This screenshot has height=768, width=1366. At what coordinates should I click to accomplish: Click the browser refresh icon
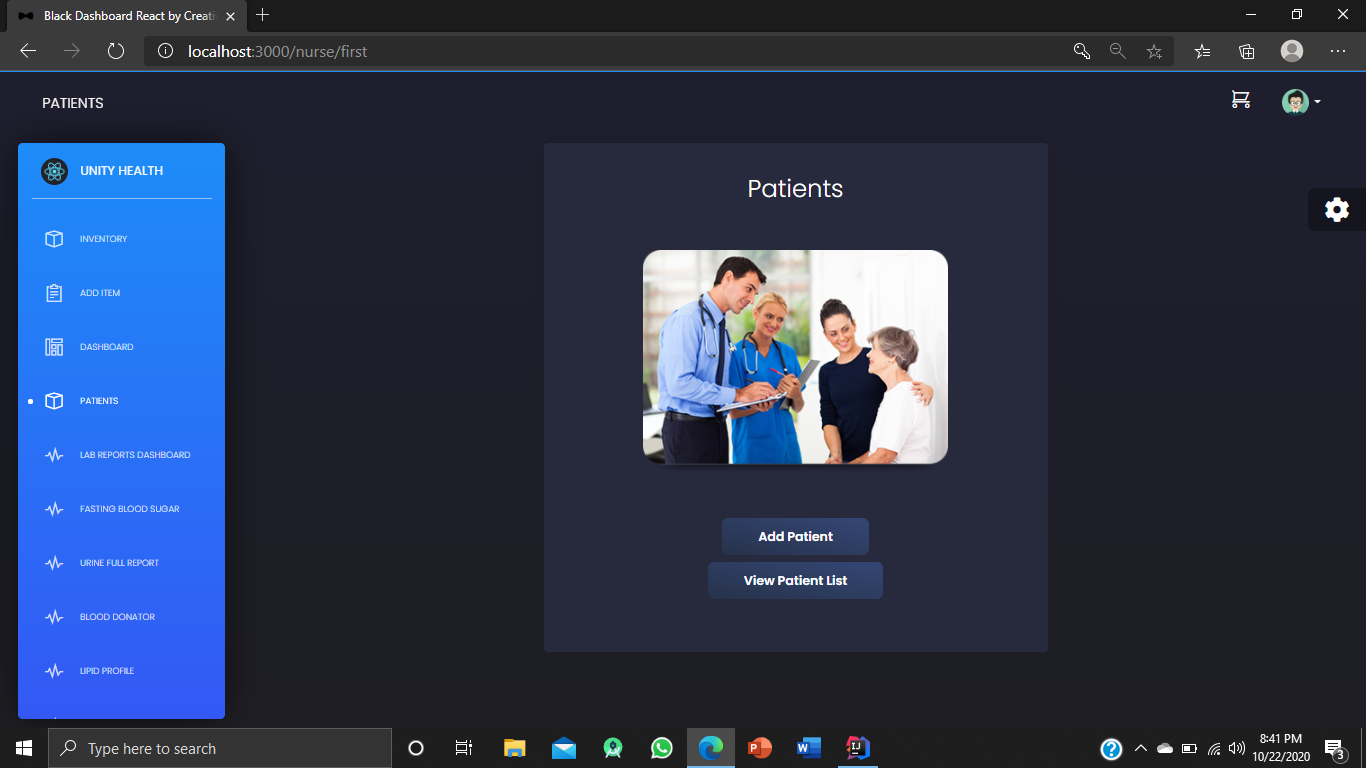(x=116, y=51)
